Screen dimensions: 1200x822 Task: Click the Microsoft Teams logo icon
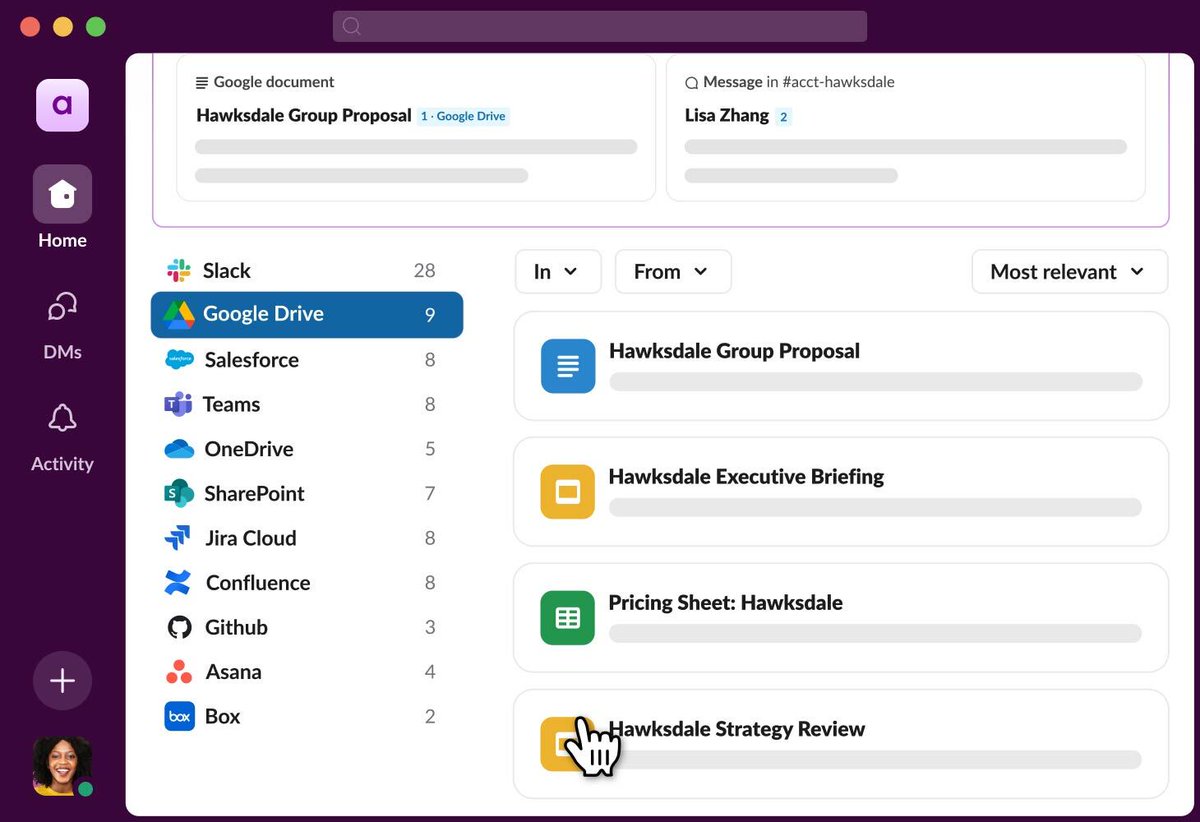(x=178, y=404)
